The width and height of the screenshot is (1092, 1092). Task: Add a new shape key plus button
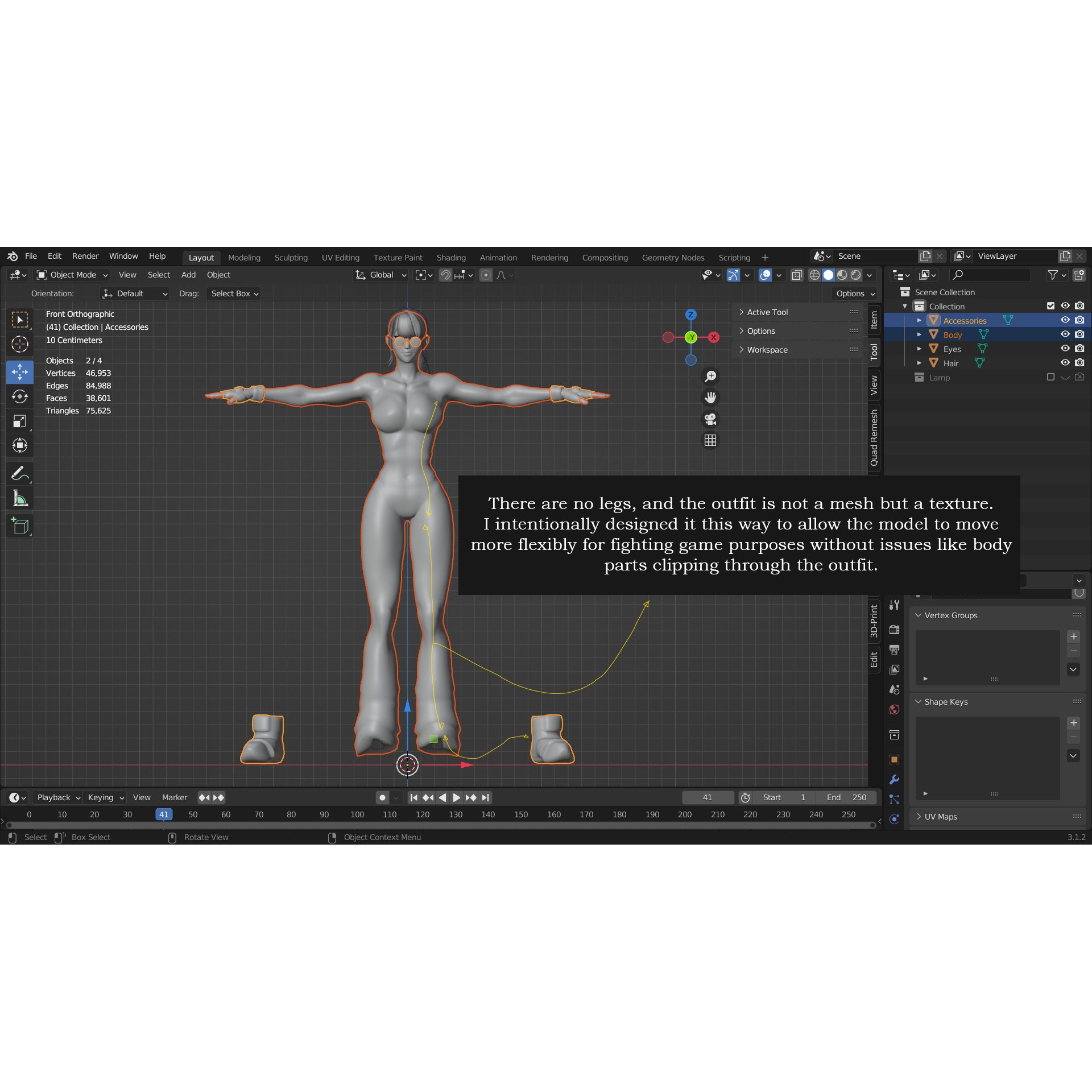1074,723
